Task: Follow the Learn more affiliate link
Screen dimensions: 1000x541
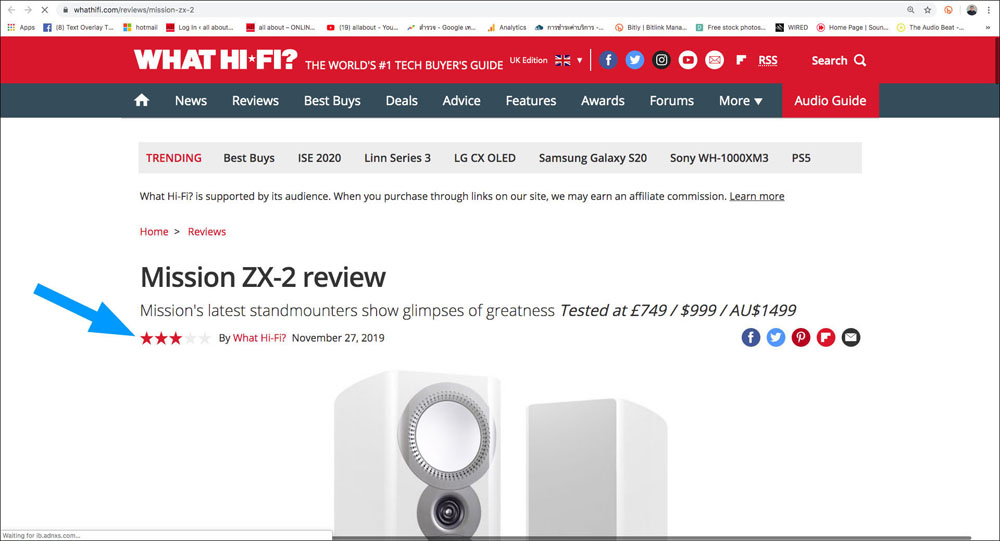Action: point(756,196)
